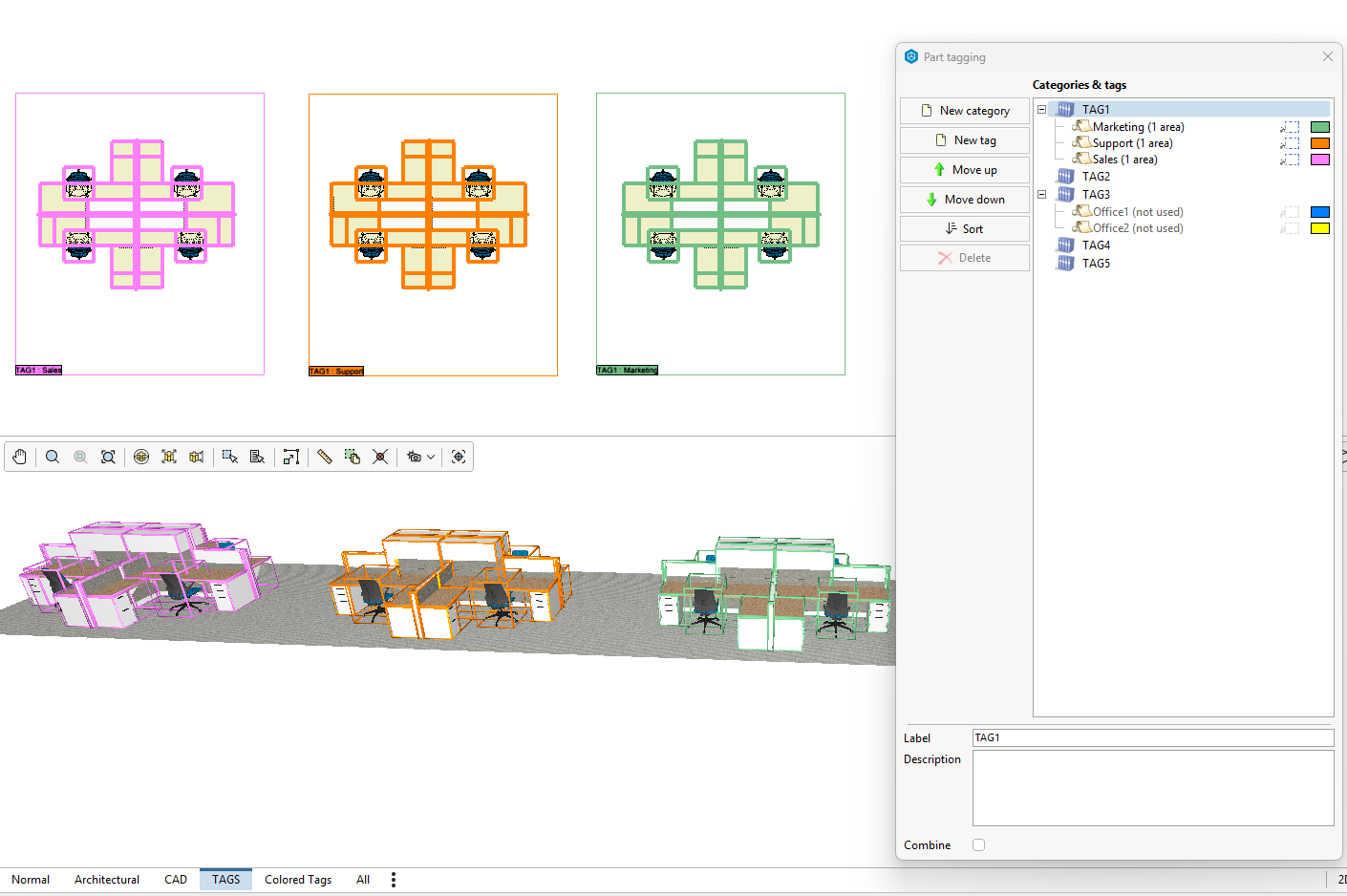Click the globe orbit view icon
Image resolution: width=1347 pixels, height=896 pixels.
coord(141,457)
